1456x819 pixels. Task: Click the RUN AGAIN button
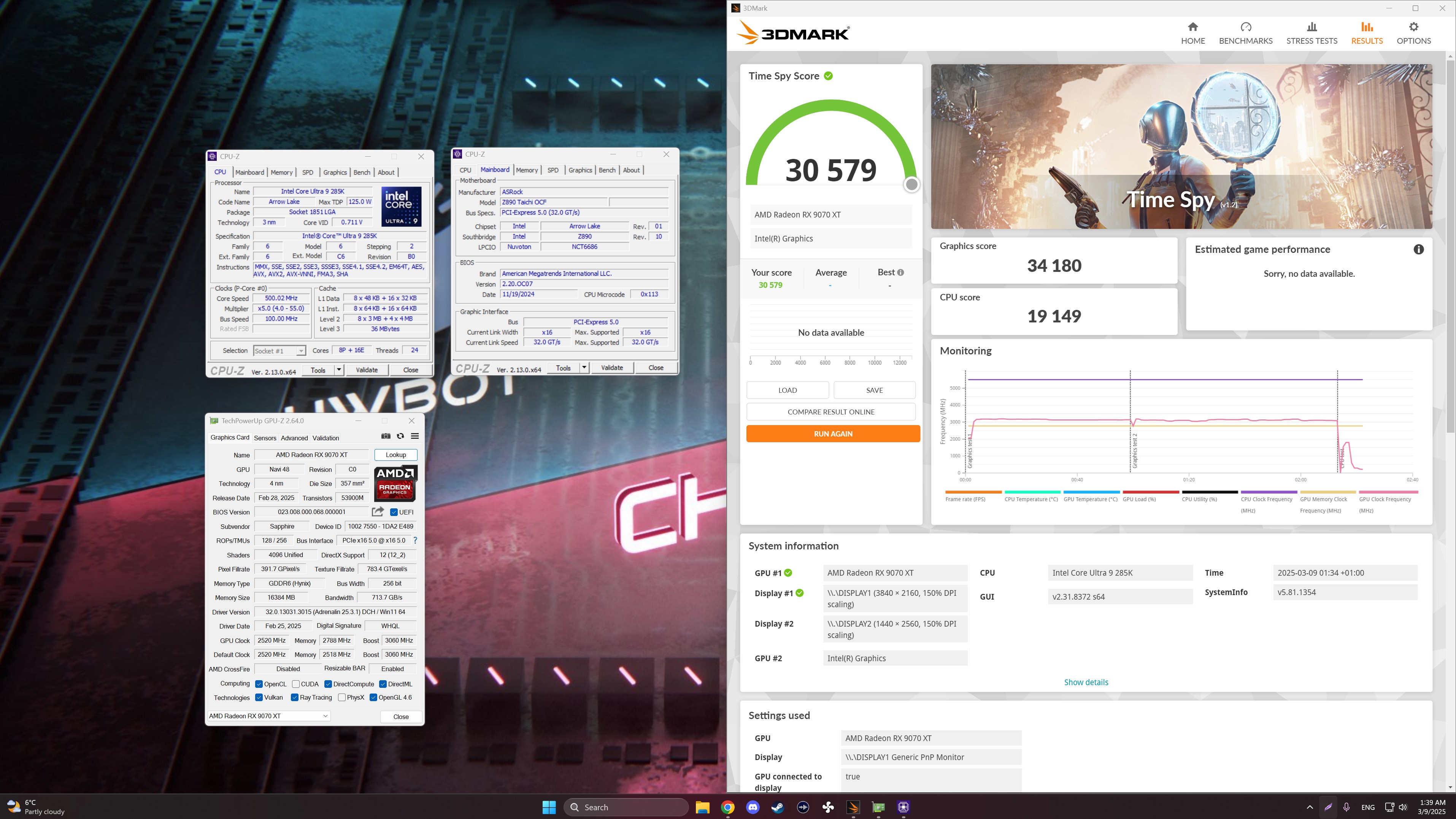pyautogui.click(x=832, y=433)
